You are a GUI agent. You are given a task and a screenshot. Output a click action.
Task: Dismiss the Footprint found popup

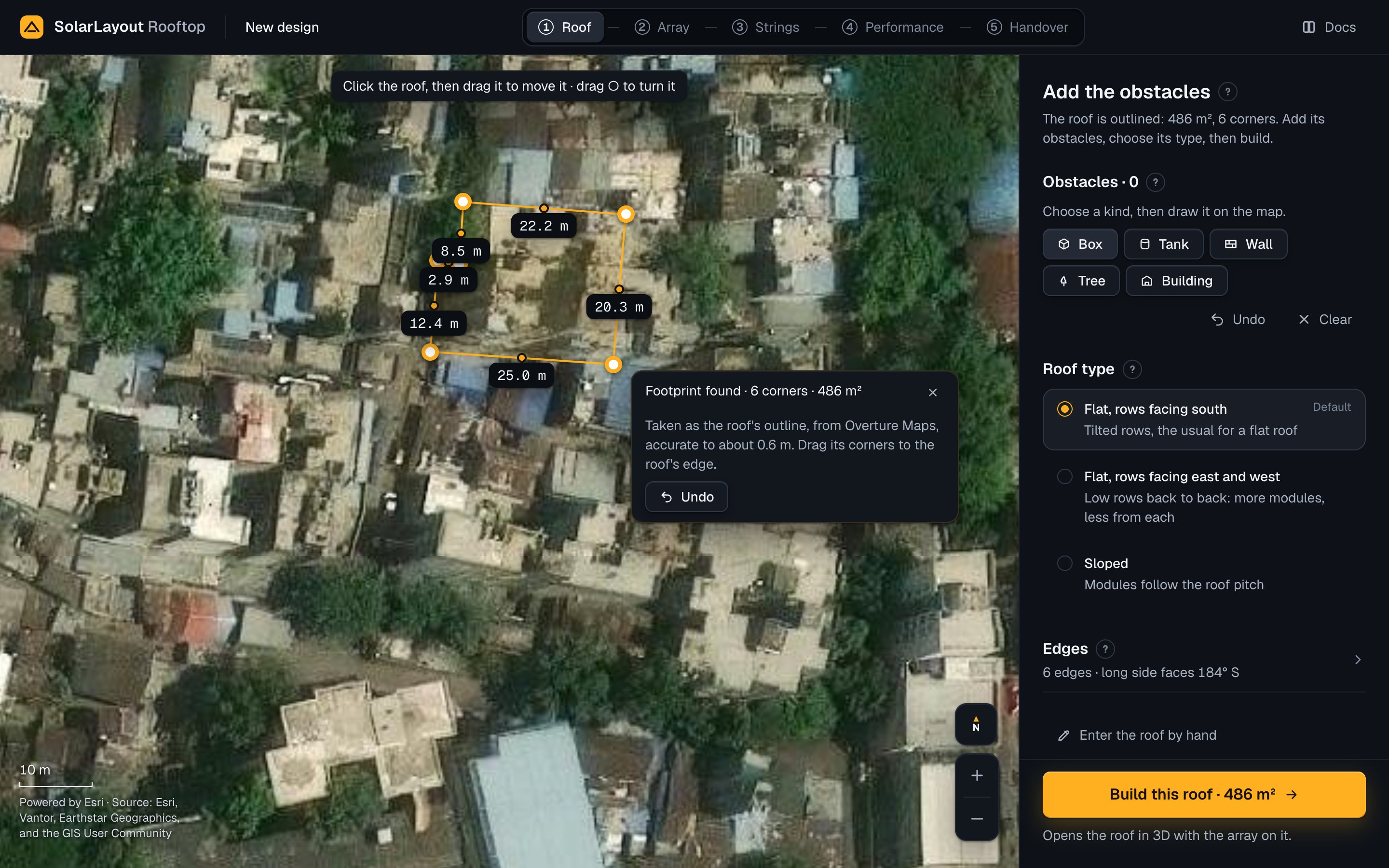coord(933,392)
